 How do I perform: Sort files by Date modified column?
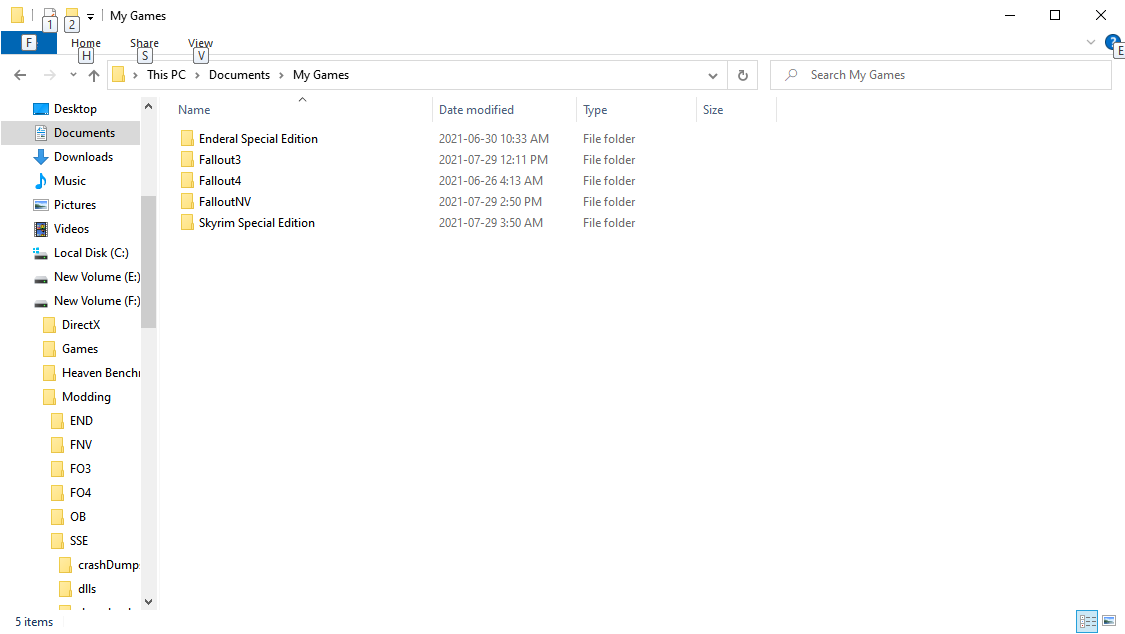click(476, 110)
